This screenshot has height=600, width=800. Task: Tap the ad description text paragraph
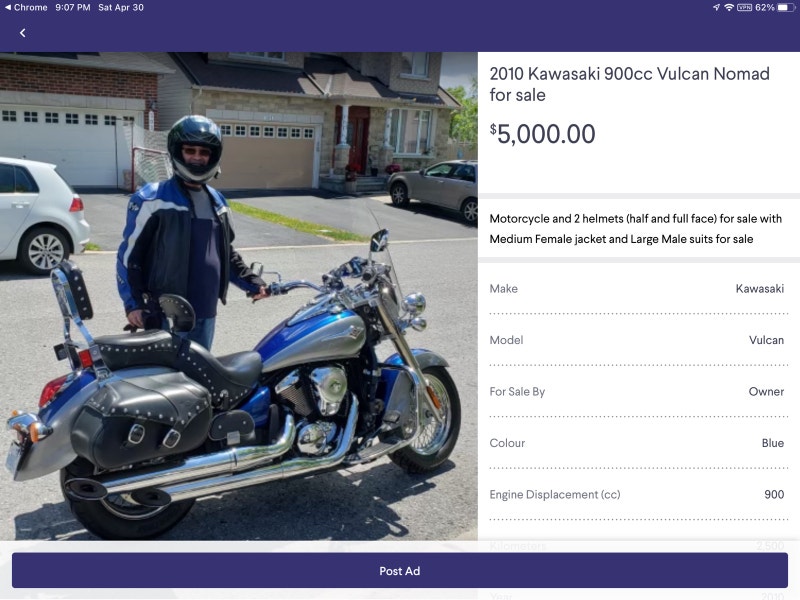point(637,227)
